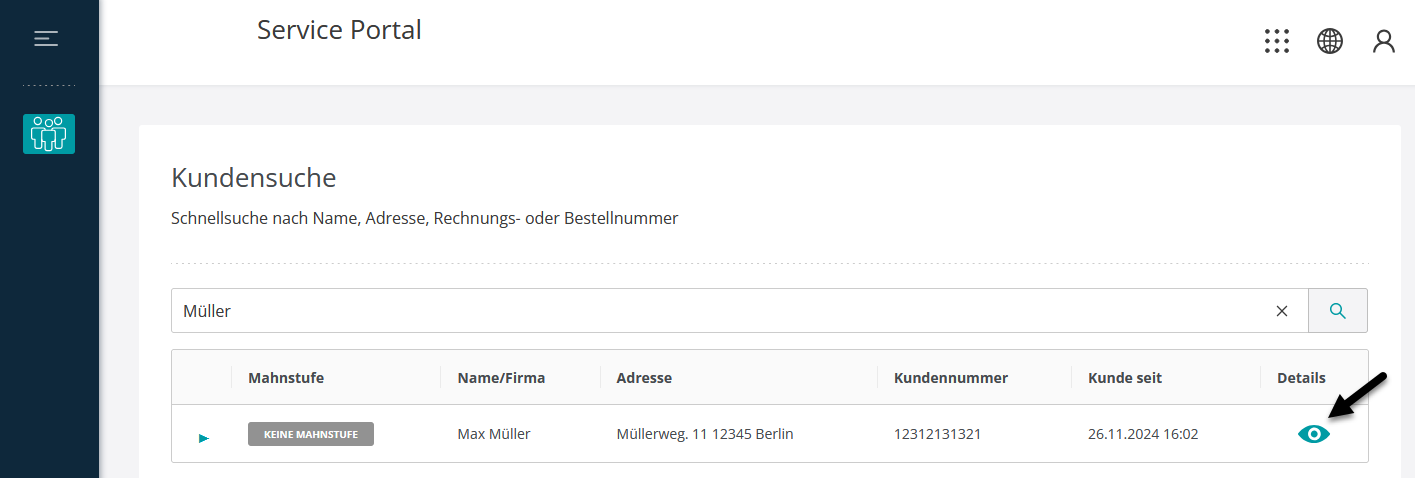Focus the customer search input field
The width and height of the screenshot is (1415, 478).
pyautogui.click(x=722, y=311)
